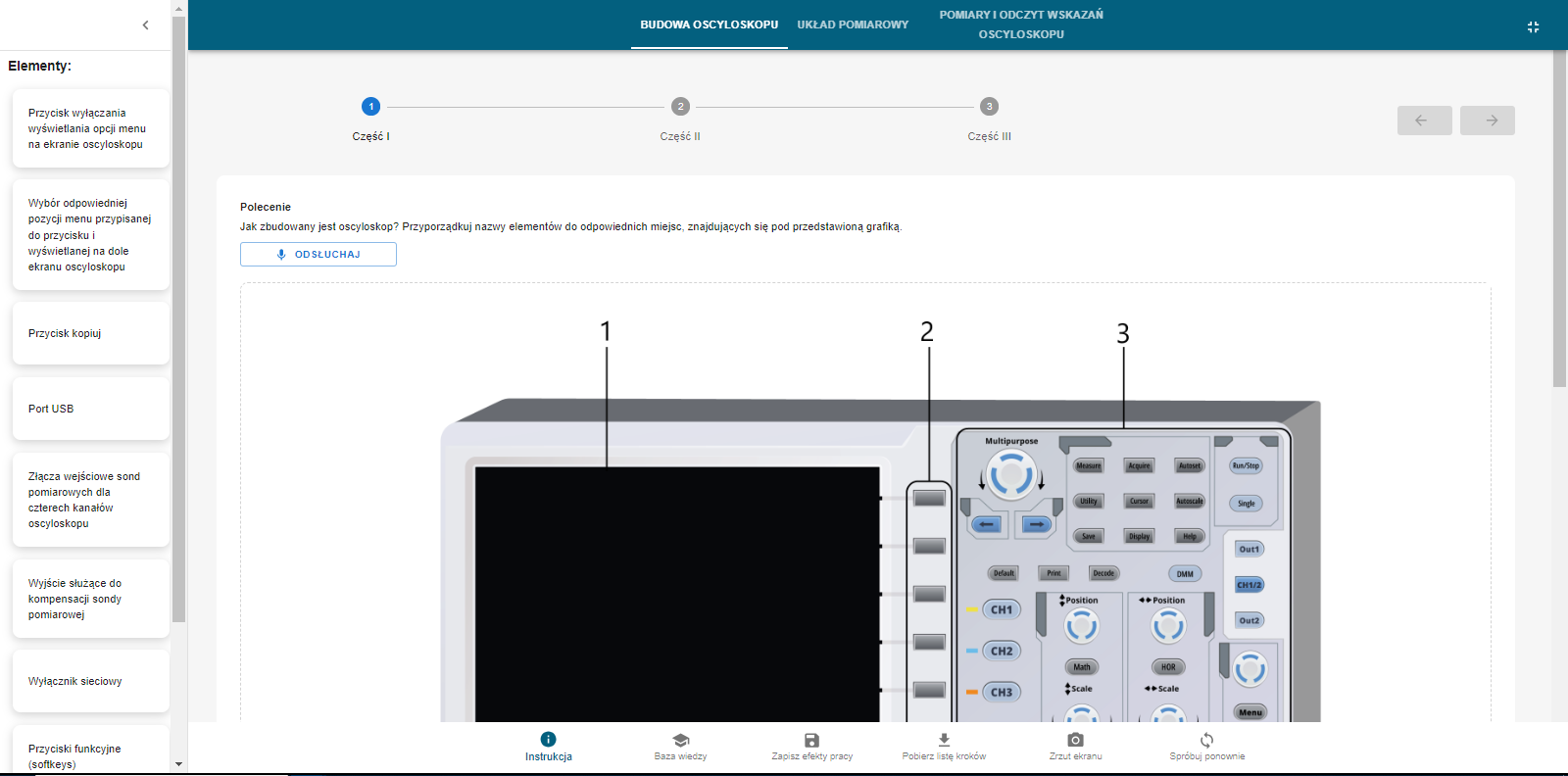The height and width of the screenshot is (776, 1568).
Task: Exit fullscreen mode icon in header
Action: click(1533, 27)
